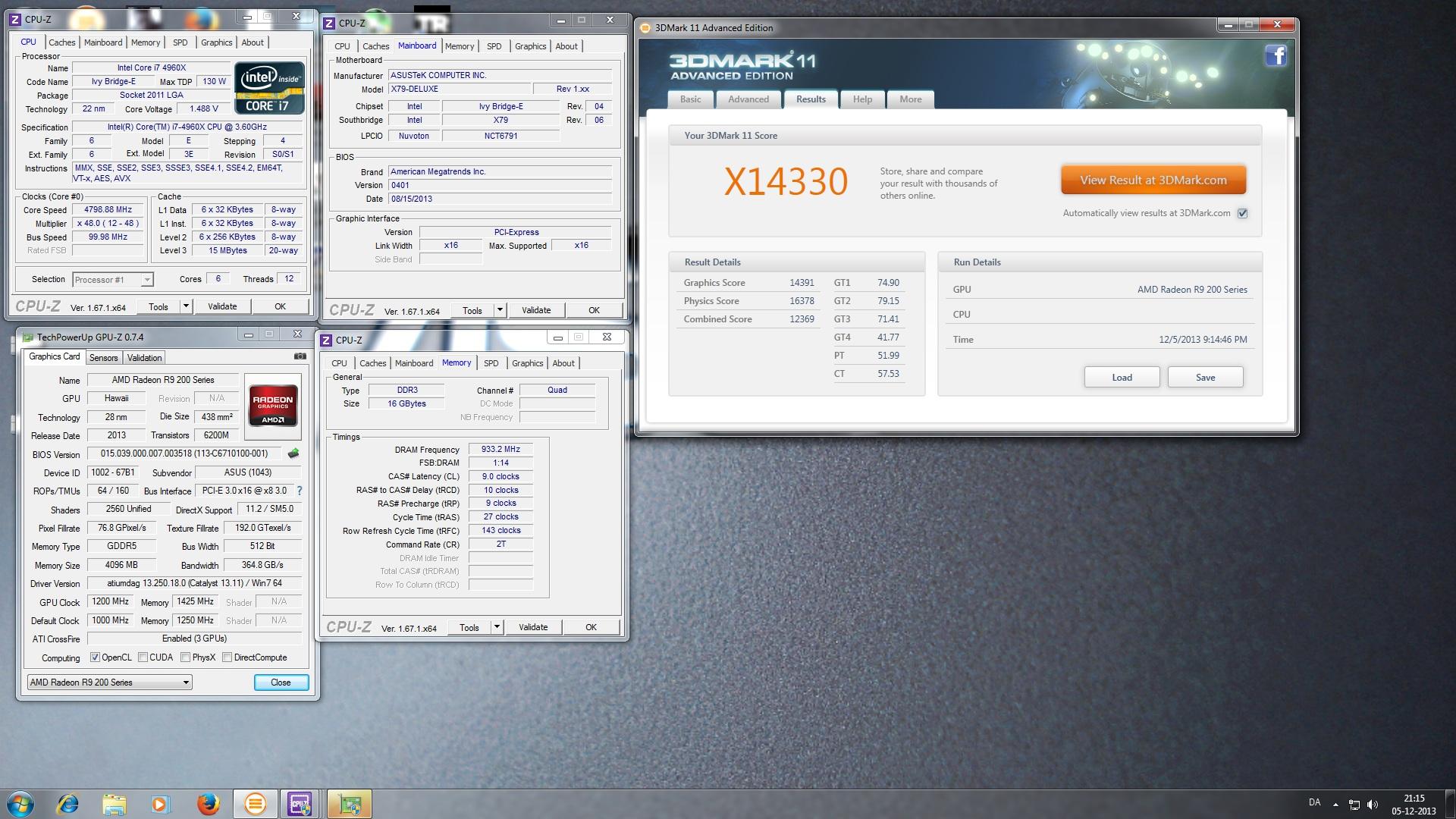Click the CPU-Z title icon of Memory window
Screen dimensions: 1456x819
click(x=326, y=340)
